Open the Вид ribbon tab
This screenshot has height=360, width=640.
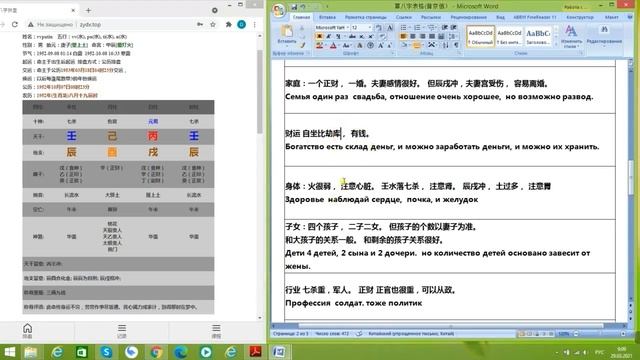pyautogui.click(x=500, y=17)
